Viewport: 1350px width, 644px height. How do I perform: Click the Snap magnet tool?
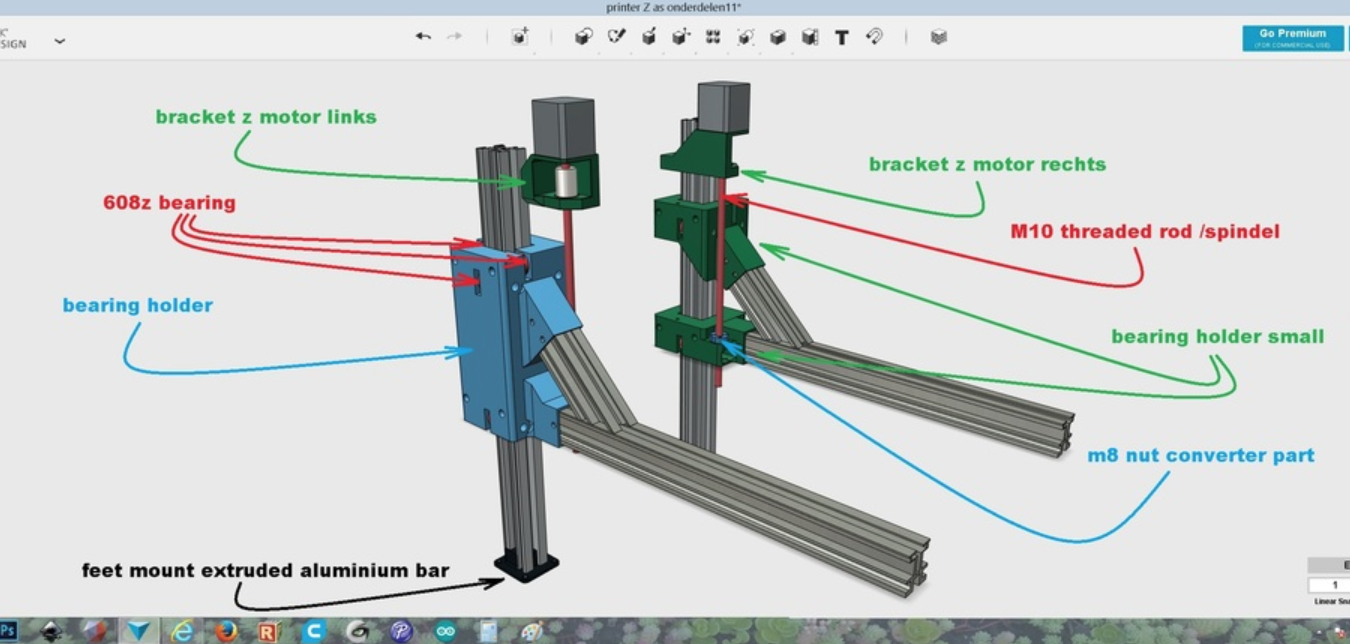pyautogui.click(x=874, y=37)
